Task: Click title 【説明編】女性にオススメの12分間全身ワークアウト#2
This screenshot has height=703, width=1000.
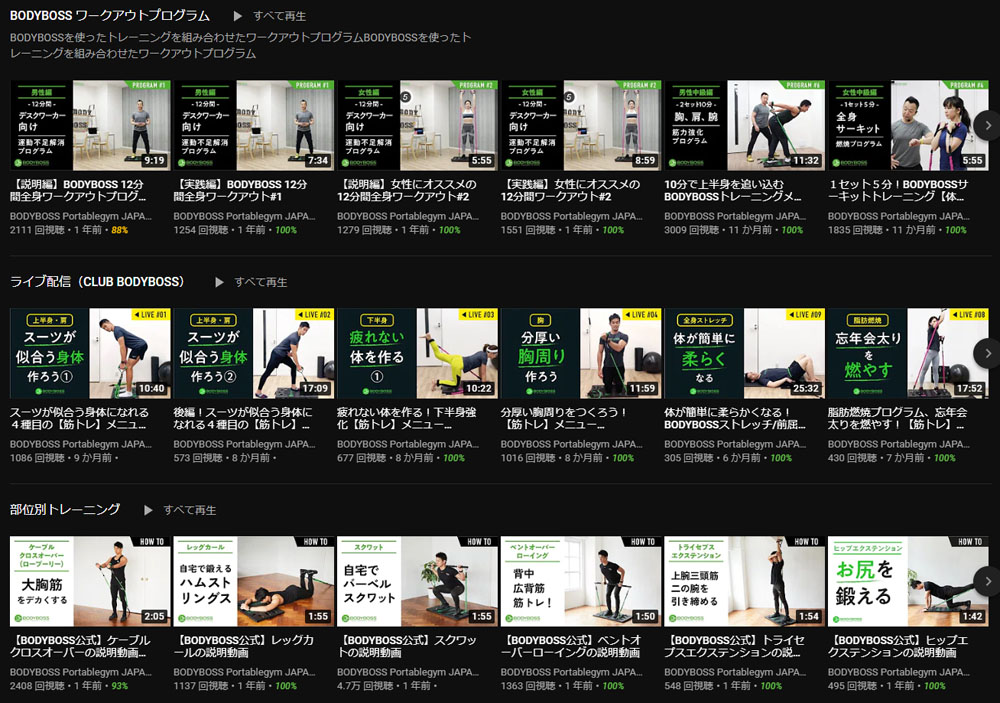Action: [x=407, y=190]
